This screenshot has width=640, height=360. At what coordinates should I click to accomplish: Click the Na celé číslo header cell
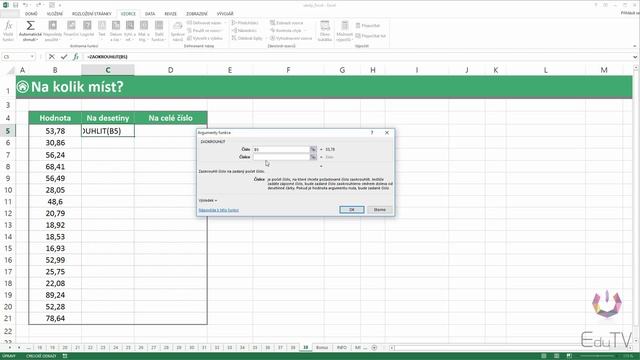[x=170, y=118]
